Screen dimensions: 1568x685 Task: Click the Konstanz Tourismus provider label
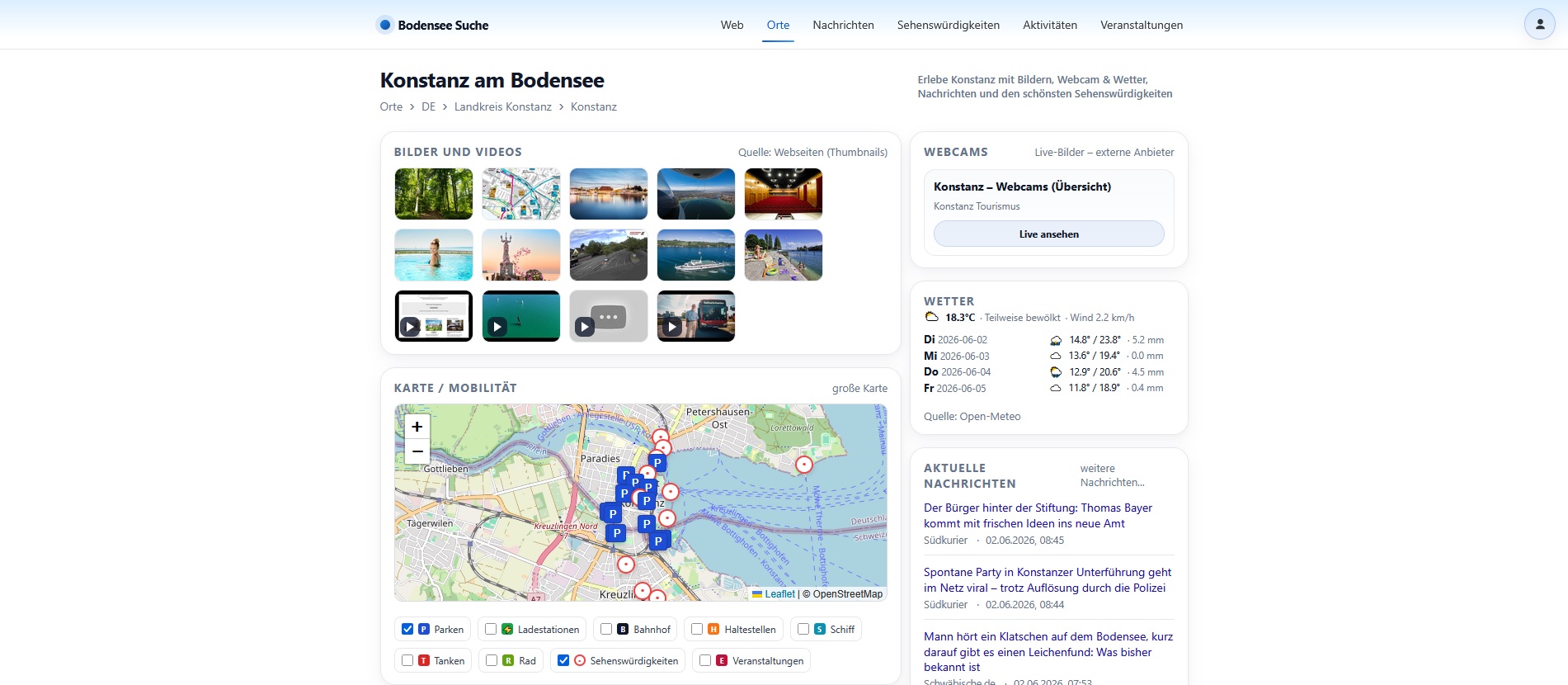click(x=977, y=206)
